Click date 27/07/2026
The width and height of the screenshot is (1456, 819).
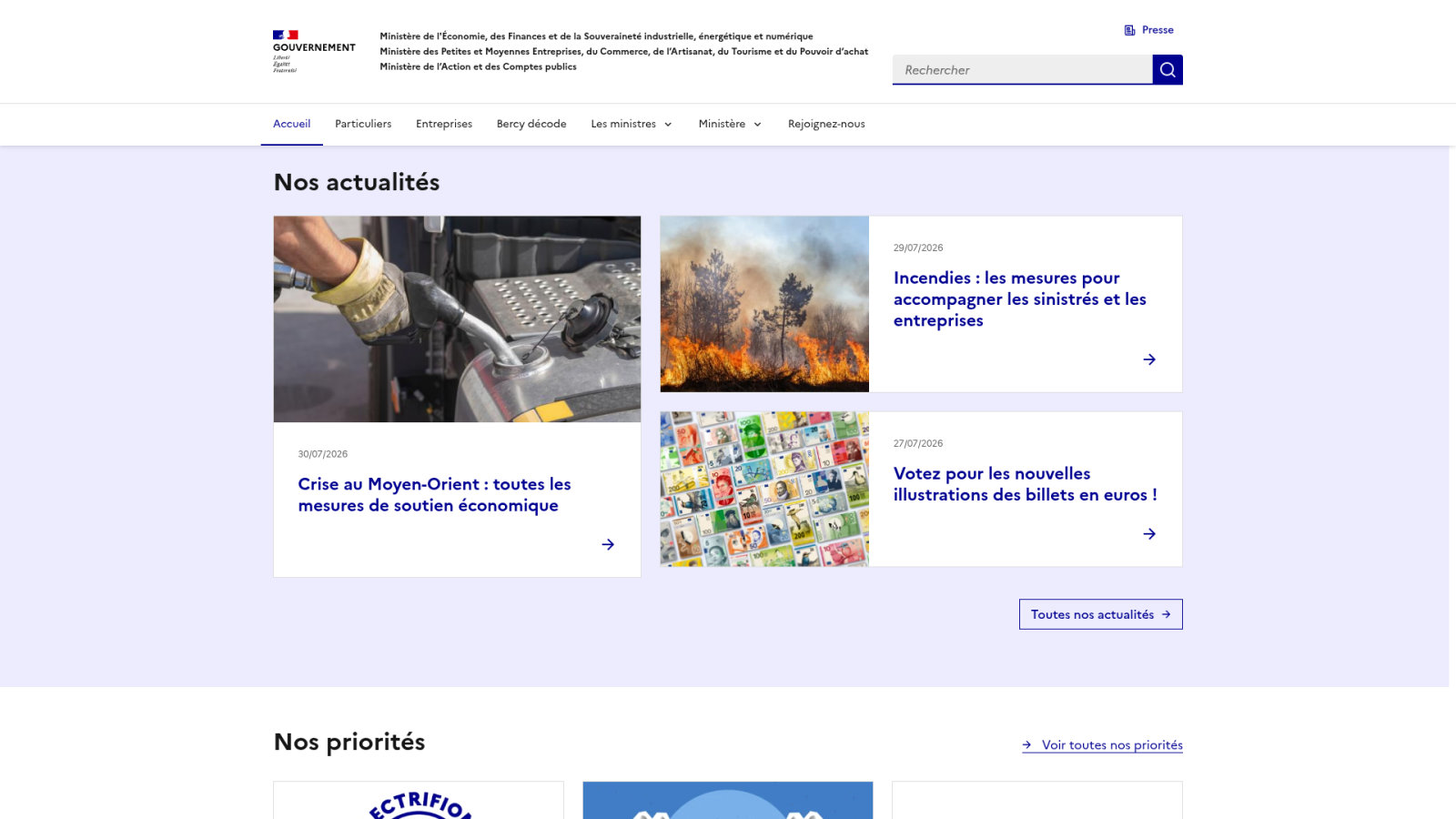pyautogui.click(x=918, y=443)
